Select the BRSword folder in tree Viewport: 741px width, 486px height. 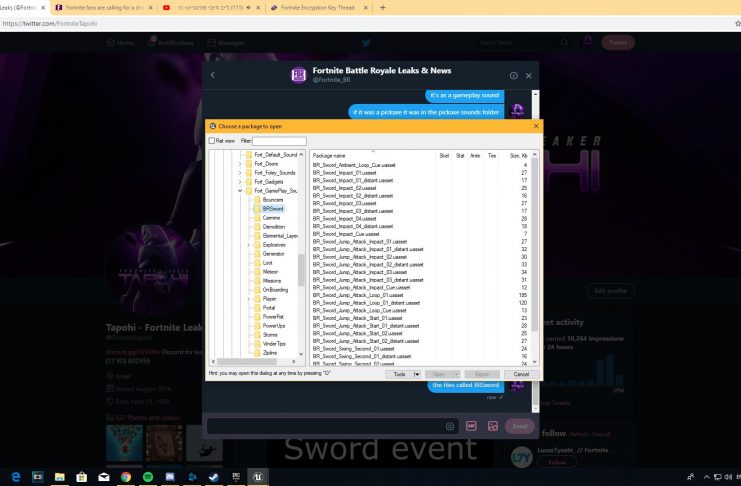(273, 208)
